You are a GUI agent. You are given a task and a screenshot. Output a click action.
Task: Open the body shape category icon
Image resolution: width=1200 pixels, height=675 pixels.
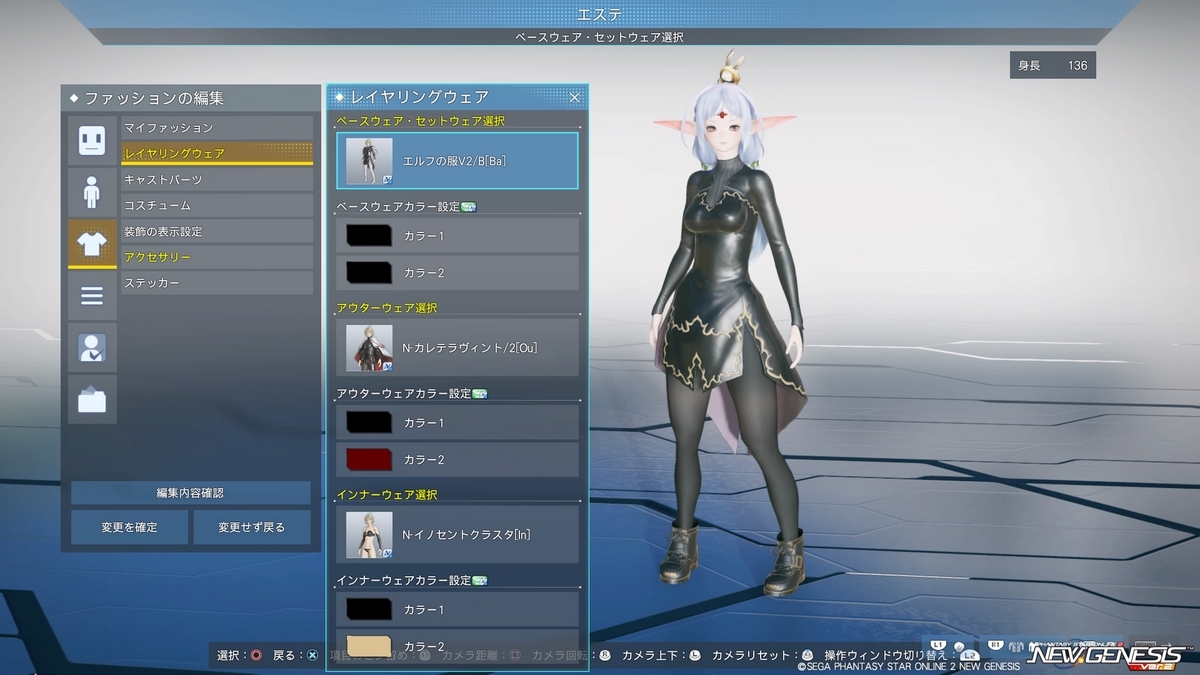(92, 191)
